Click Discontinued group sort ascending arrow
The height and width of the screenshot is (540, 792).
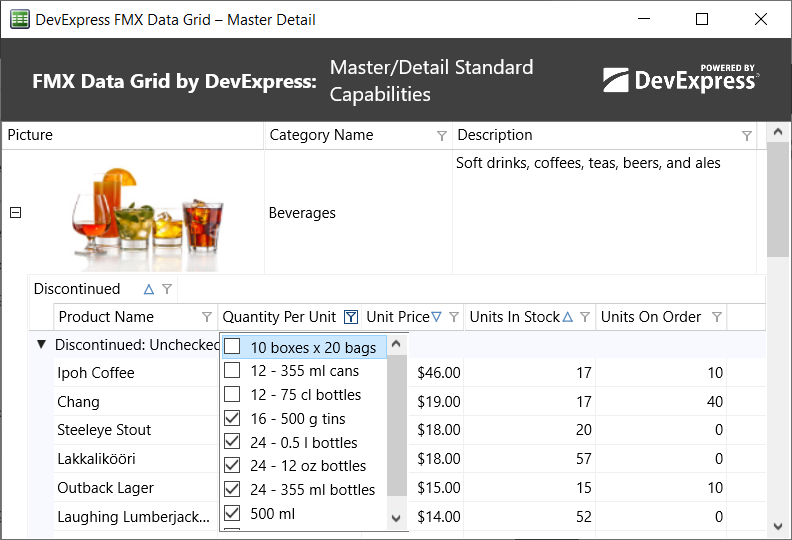(x=148, y=289)
